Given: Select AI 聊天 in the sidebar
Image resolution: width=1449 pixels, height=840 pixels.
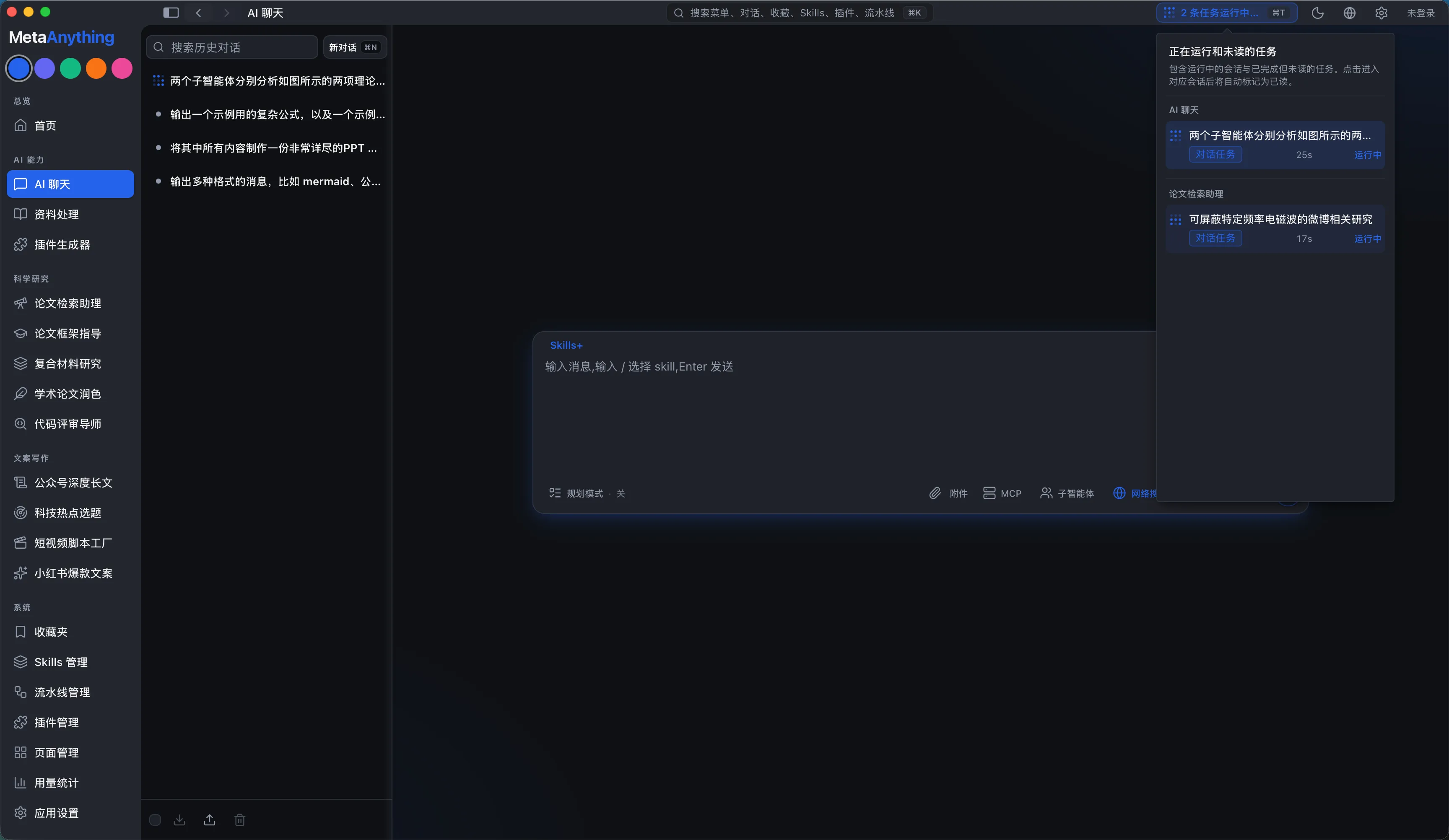Looking at the screenshot, I should click(x=70, y=184).
